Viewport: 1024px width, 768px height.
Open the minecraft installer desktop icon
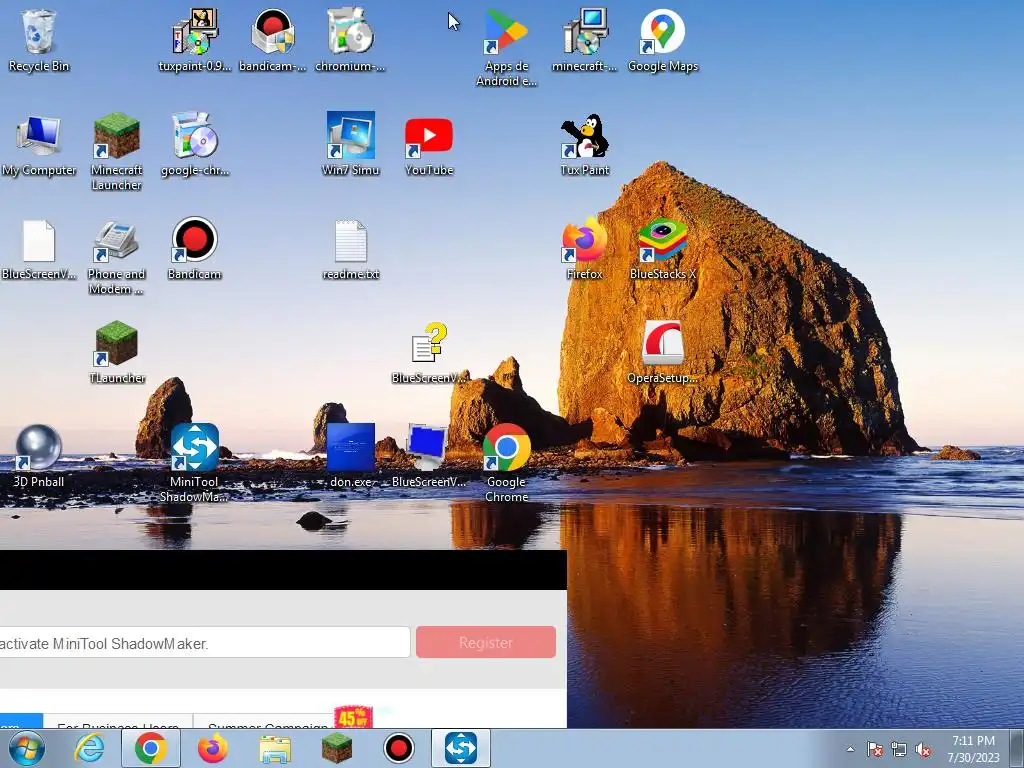(x=584, y=39)
